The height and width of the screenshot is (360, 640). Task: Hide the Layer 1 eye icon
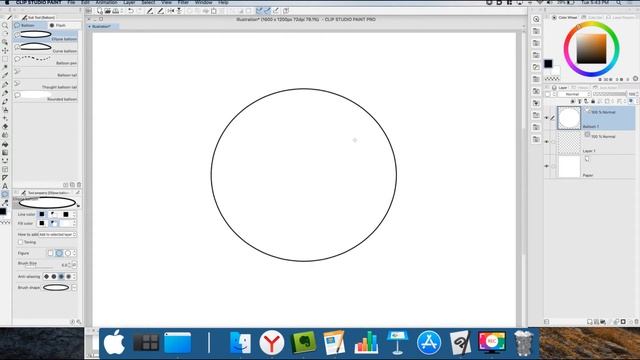547,142
